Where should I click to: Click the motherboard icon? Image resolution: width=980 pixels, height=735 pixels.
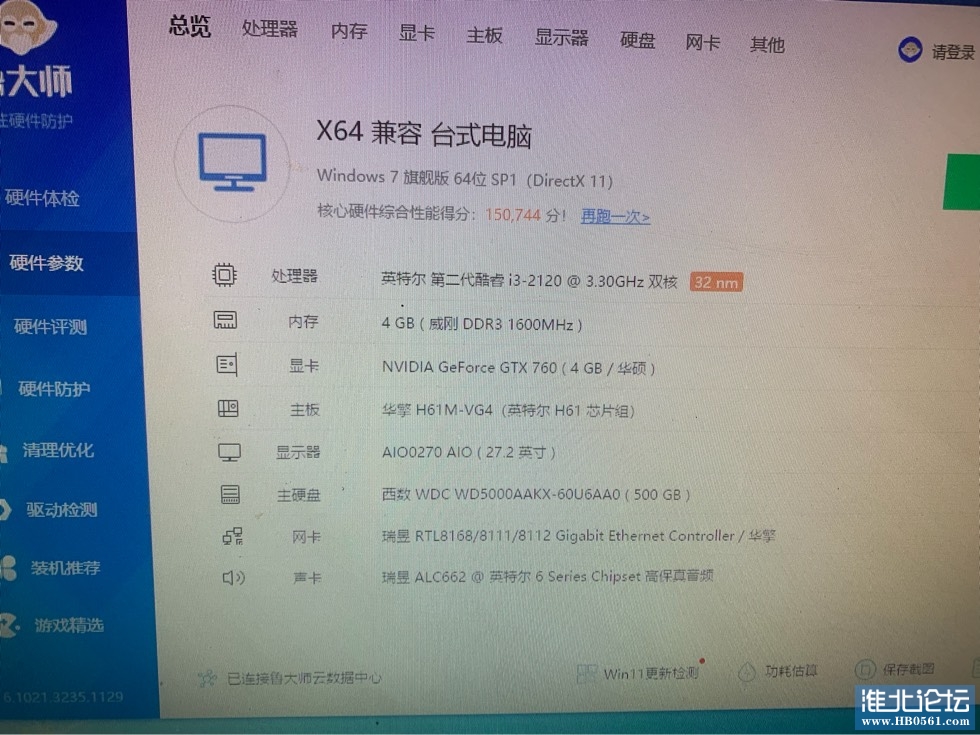coord(228,409)
